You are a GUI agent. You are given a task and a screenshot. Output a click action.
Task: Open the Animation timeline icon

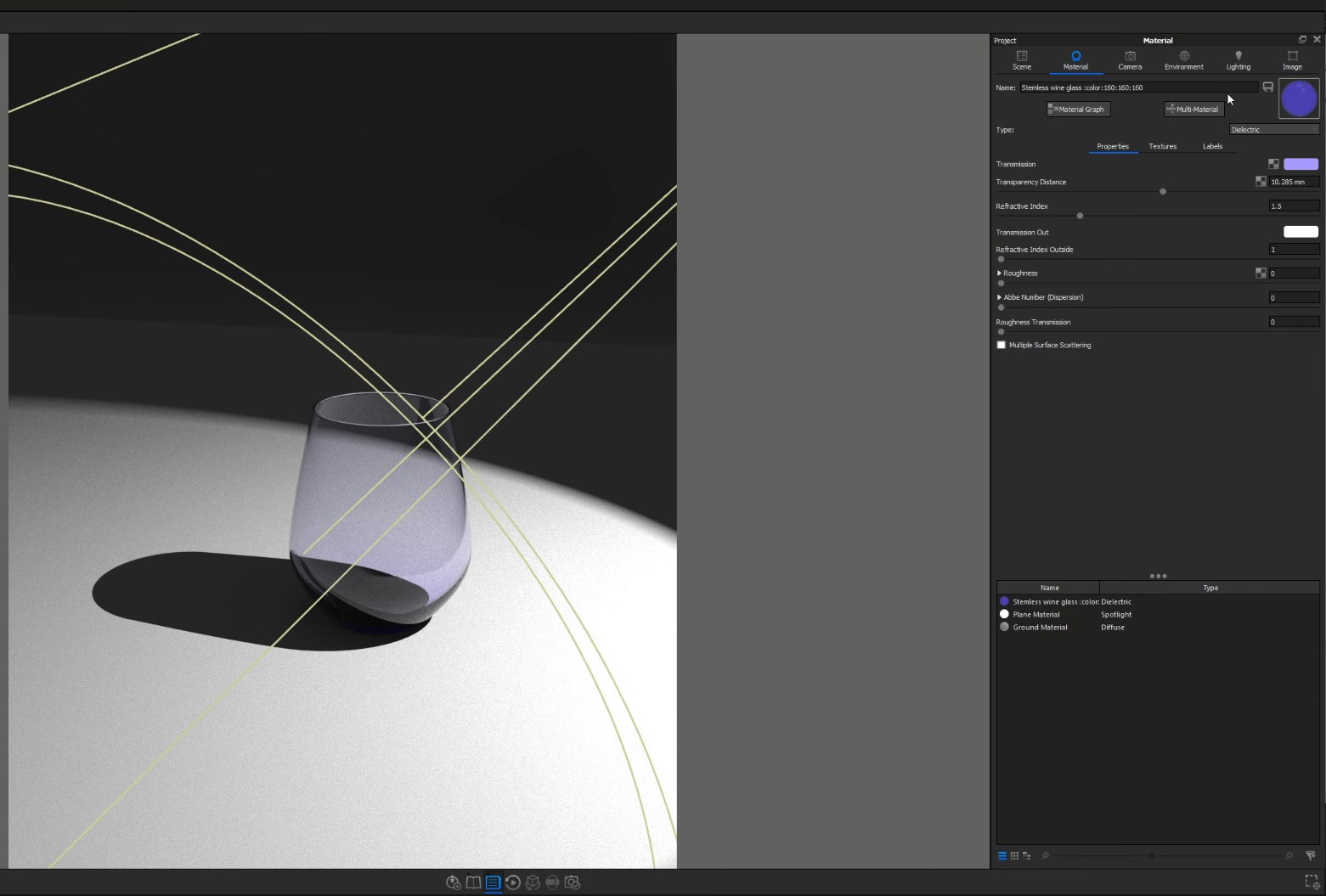[513, 882]
